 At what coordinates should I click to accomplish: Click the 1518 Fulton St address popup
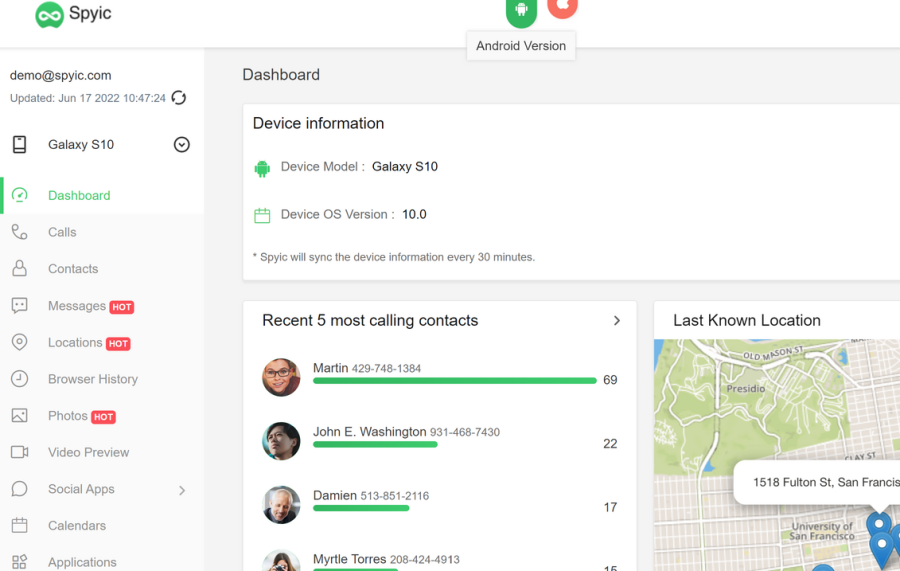click(817, 482)
